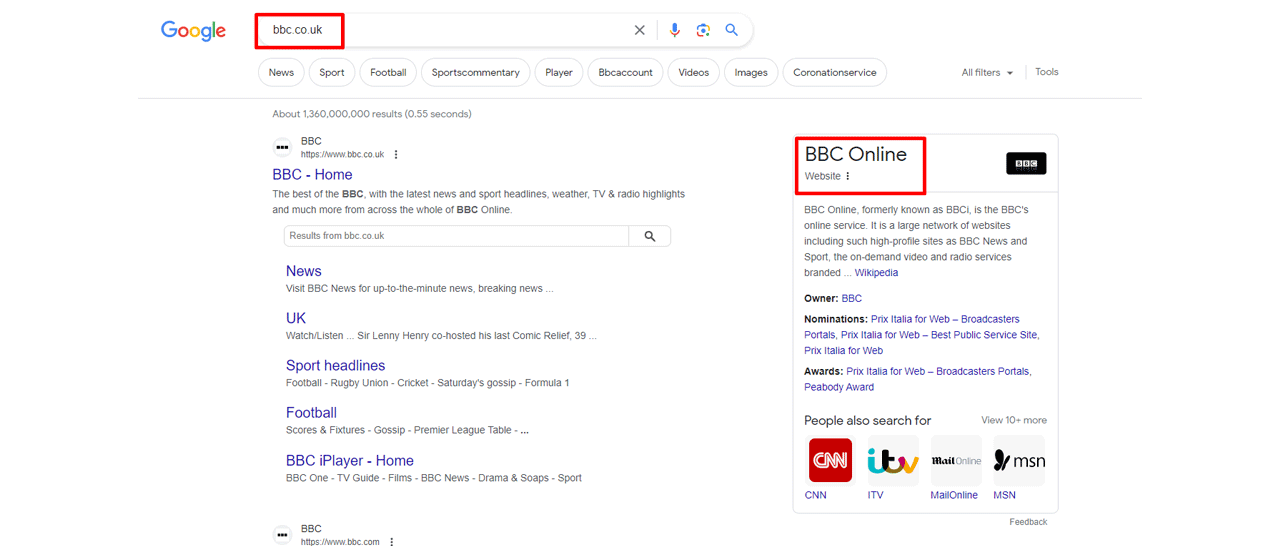Select the Bbcaccount filter chip
The height and width of the screenshot is (546, 1280).
(x=626, y=72)
